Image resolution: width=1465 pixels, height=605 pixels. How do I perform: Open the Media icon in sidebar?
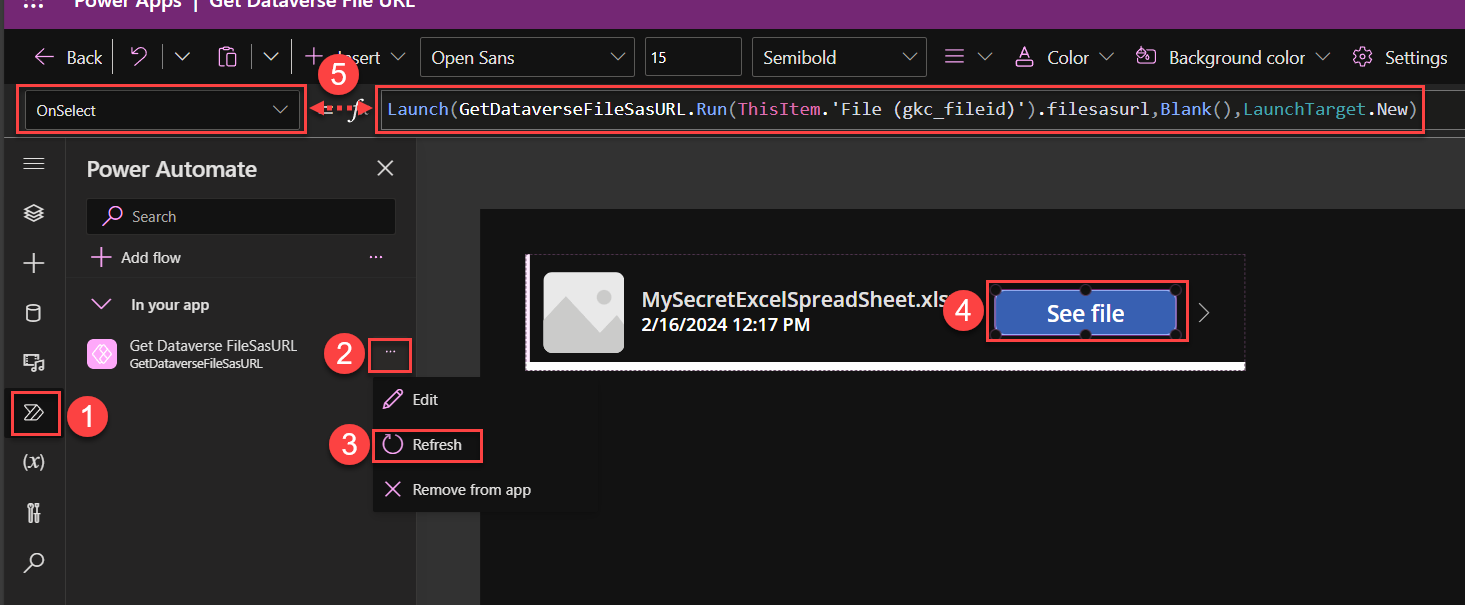point(34,362)
